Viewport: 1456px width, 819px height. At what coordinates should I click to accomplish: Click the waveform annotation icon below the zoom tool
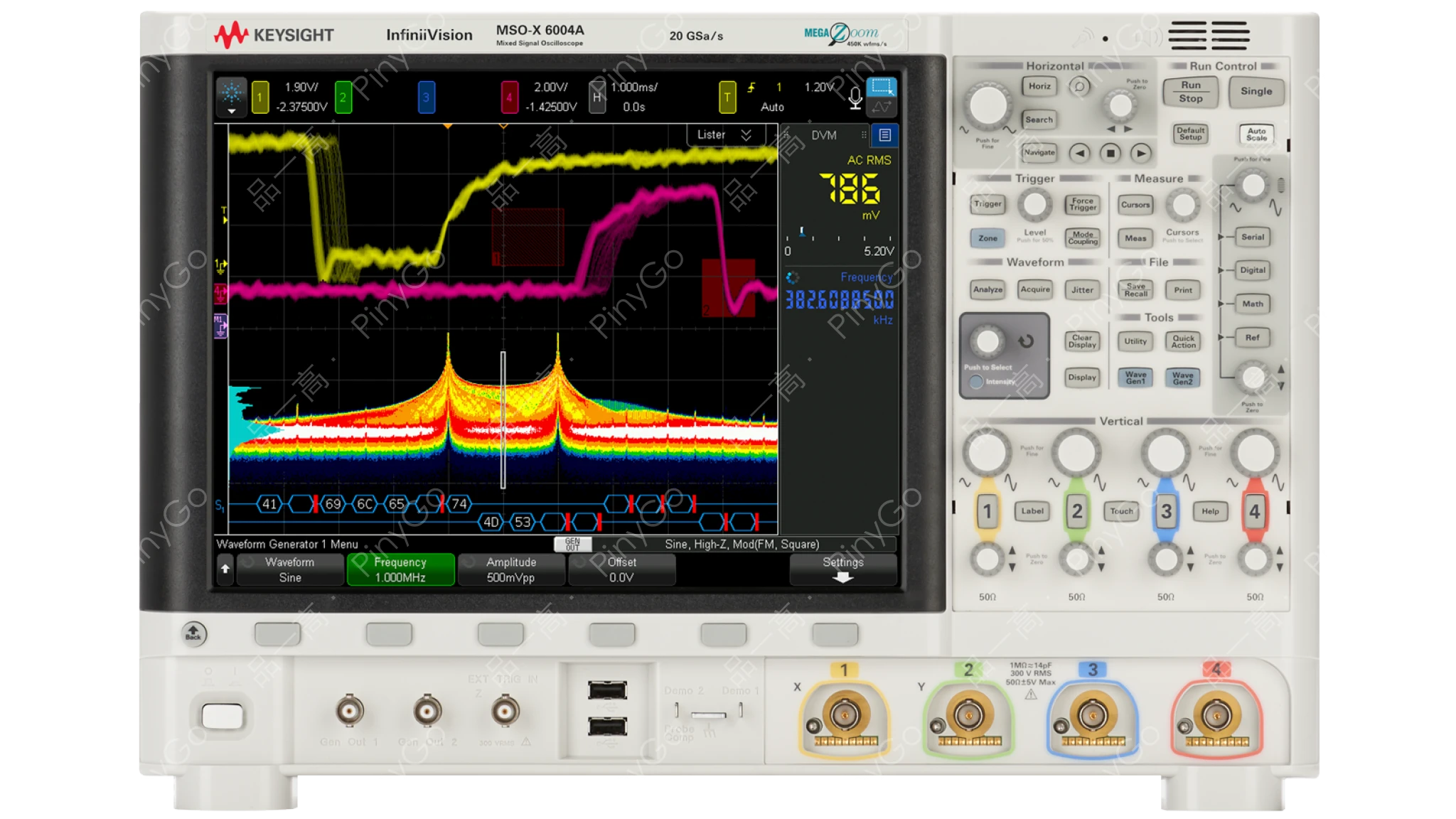(882, 108)
